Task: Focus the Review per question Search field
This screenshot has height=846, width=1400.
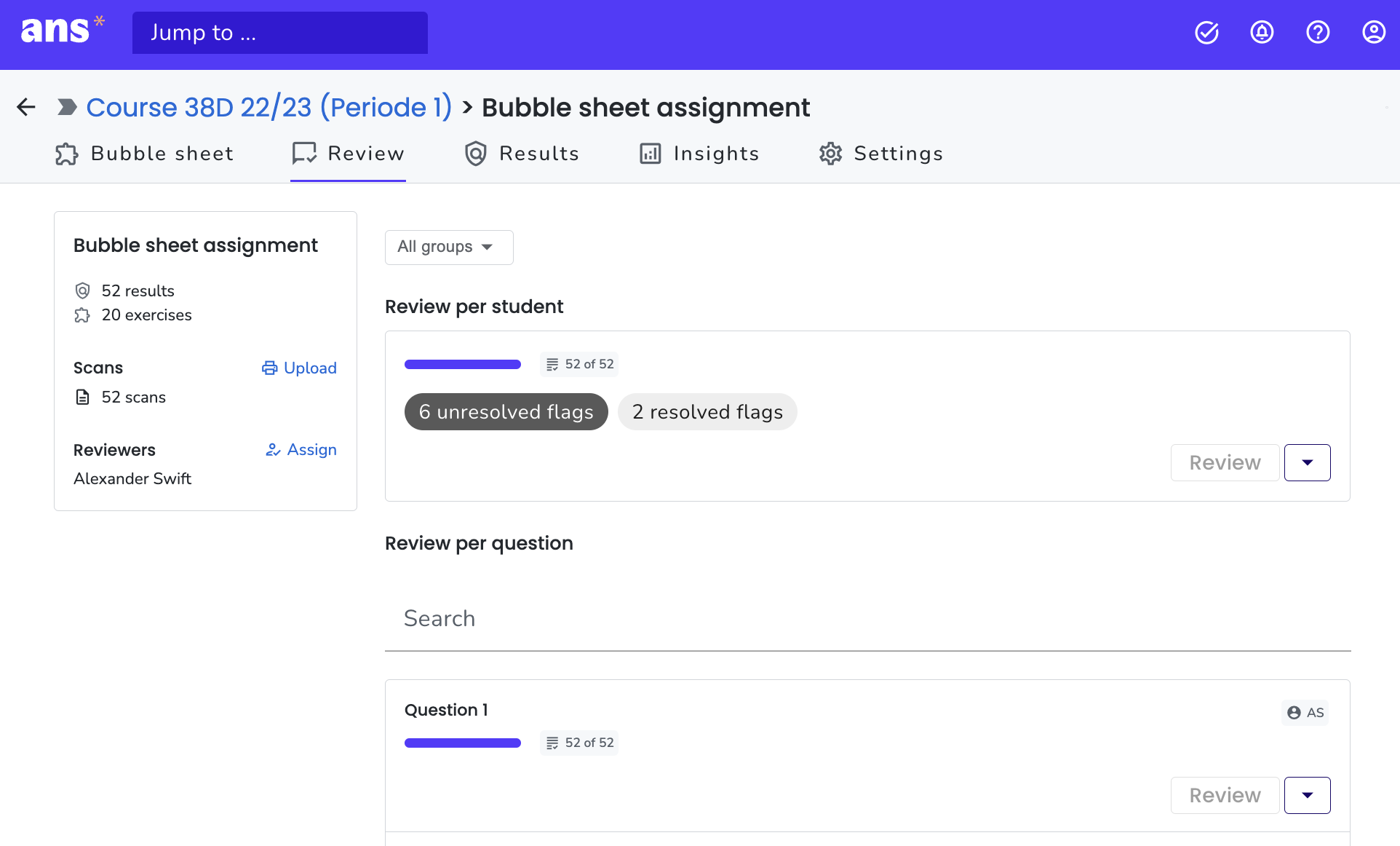Action: tap(868, 619)
